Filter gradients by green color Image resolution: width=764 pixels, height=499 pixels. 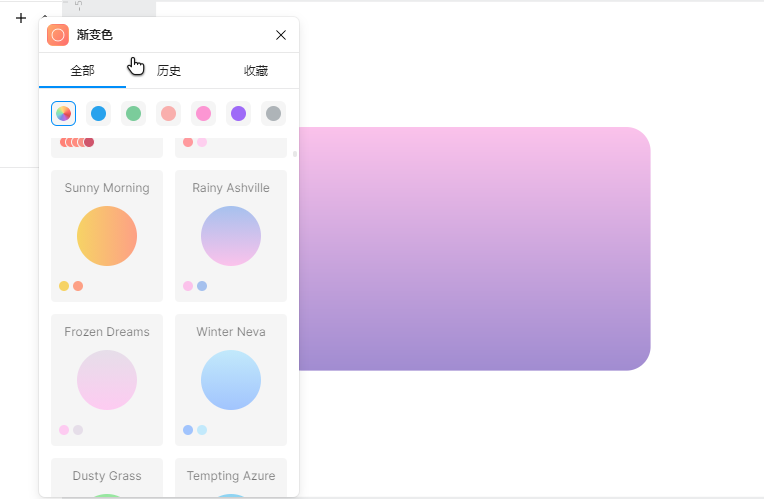pyautogui.click(x=134, y=114)
